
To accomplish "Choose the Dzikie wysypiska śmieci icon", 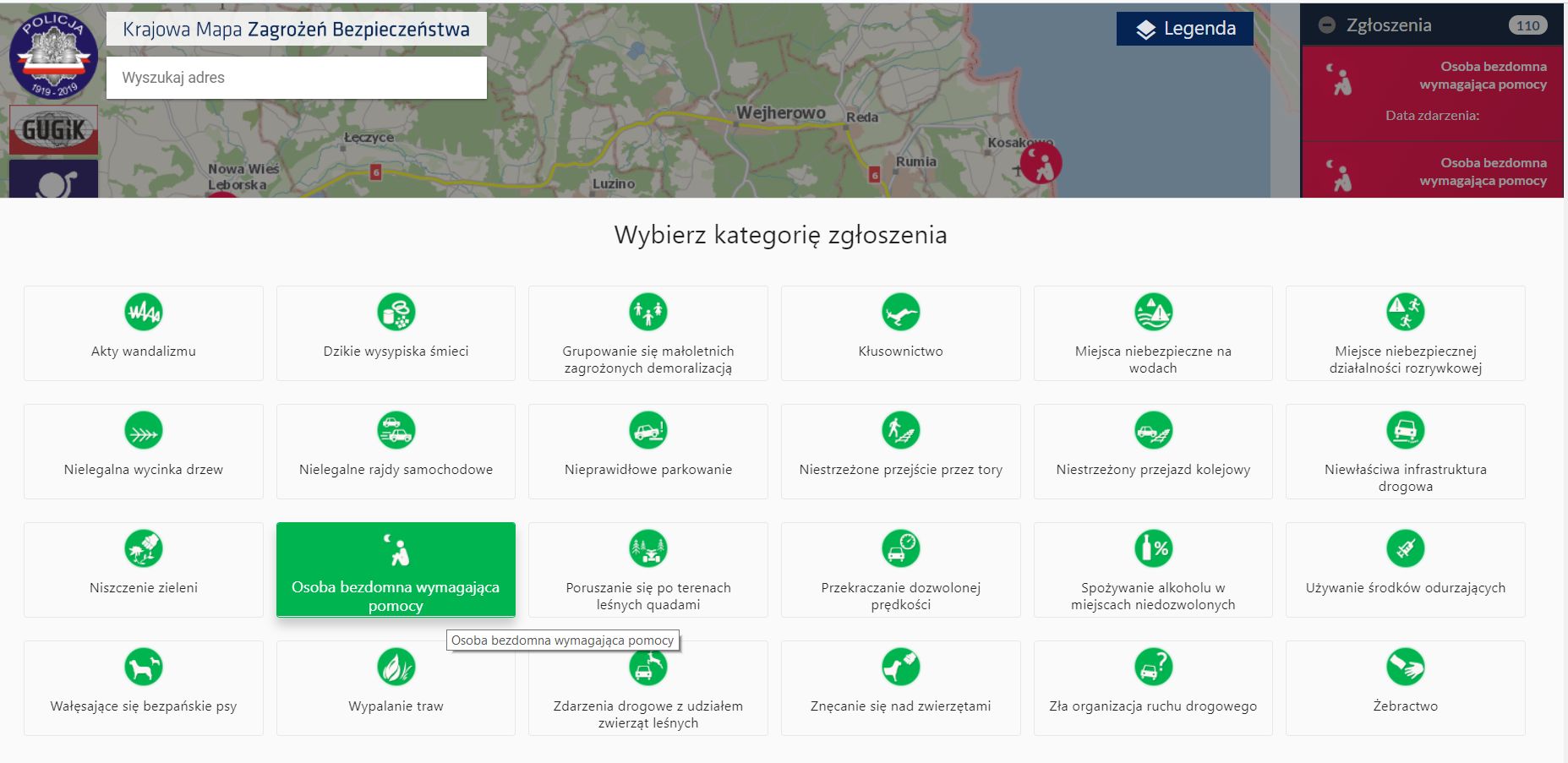I will click(396, 313).
